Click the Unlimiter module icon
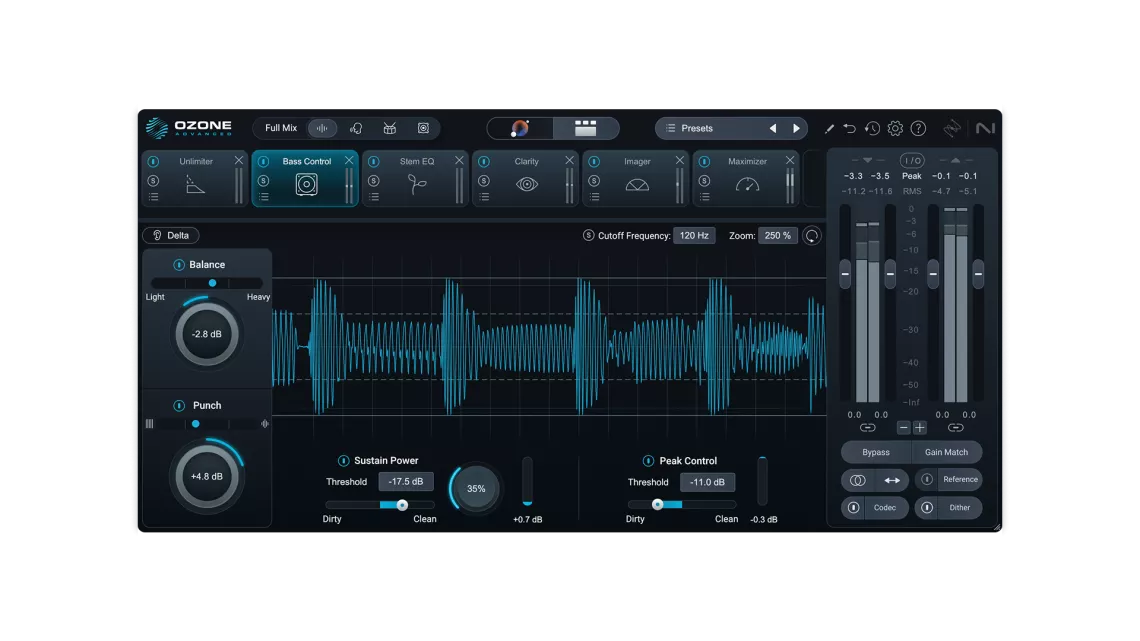Screen dimensions: 1140x641 coord(197,182)
